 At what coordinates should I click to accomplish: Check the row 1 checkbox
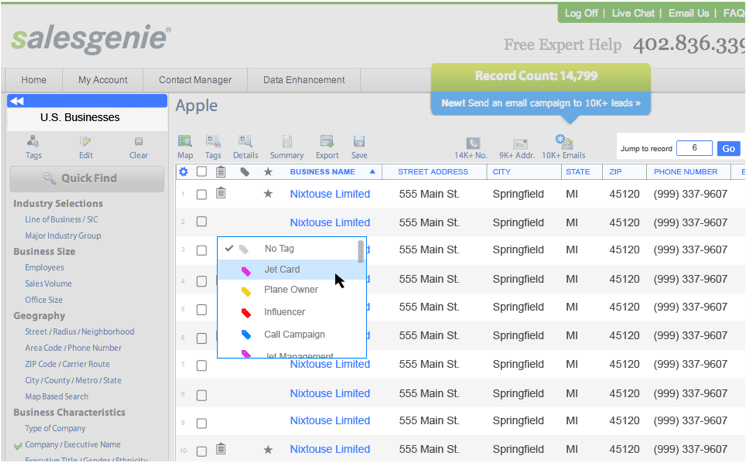[x=202, y=194]
